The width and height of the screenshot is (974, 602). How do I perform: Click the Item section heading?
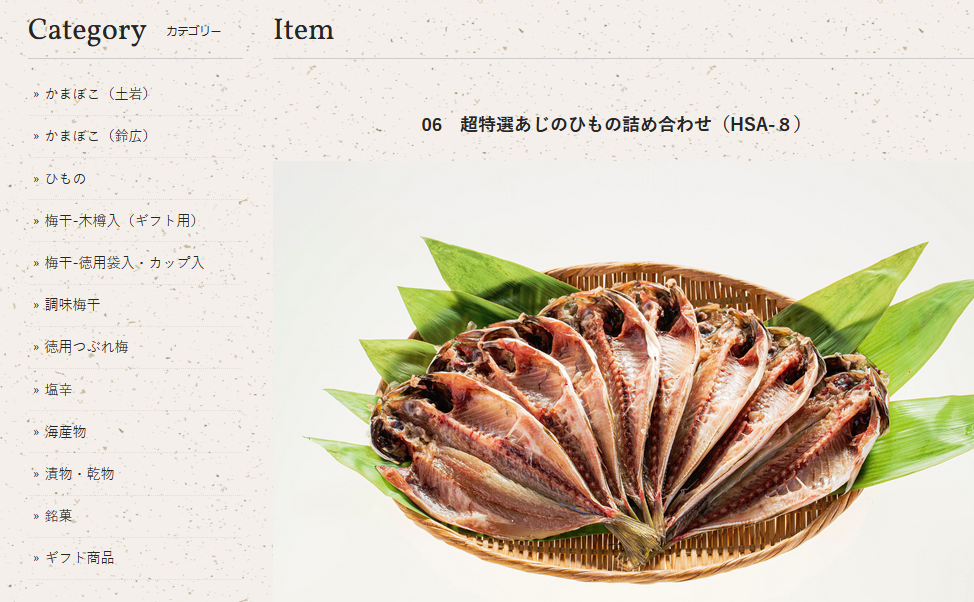click(304, 29)
